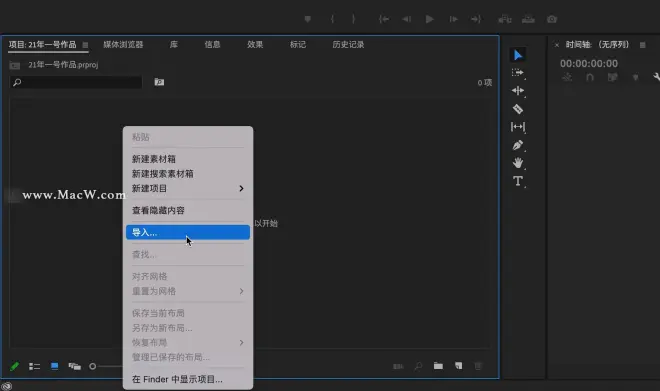Select the Ripple Edit tool
This screenshot has height=391, width=660.
pos(518,90)
